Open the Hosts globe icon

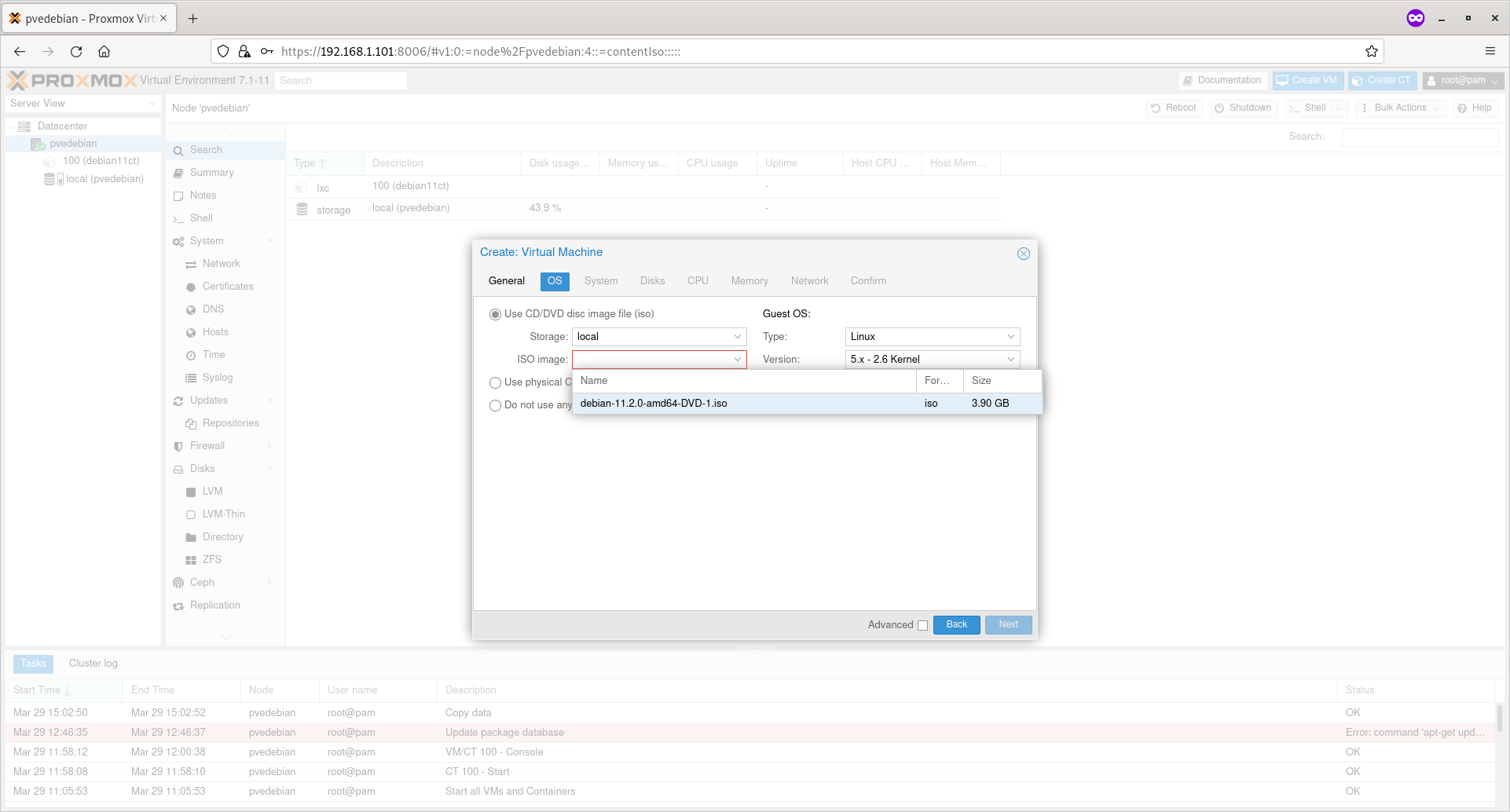point(191,333)
